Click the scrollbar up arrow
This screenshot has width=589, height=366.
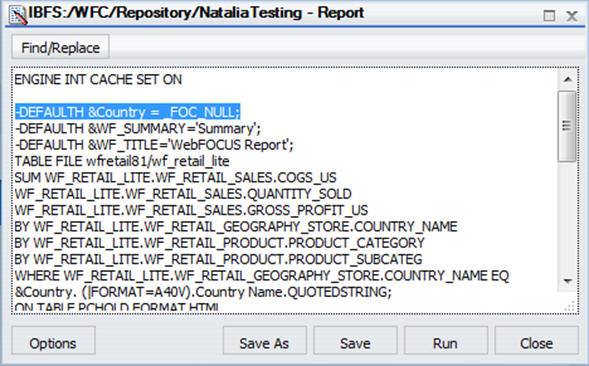coord(568,79)
